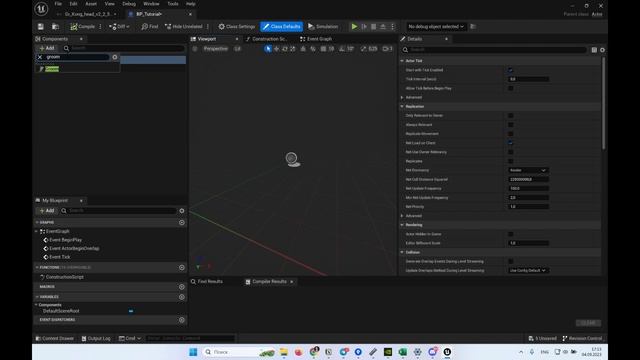Image resolution: width=640 pixels, height=360 pixels.
Task: Select the viewport Rotate tool icon
Action: click(x=284, y=49)
